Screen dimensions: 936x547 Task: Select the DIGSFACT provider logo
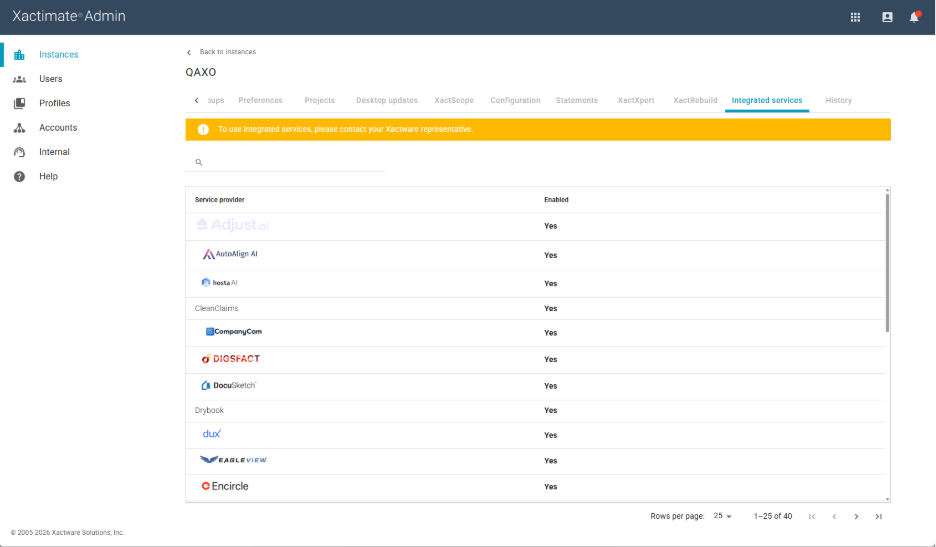tap(230, 359)
